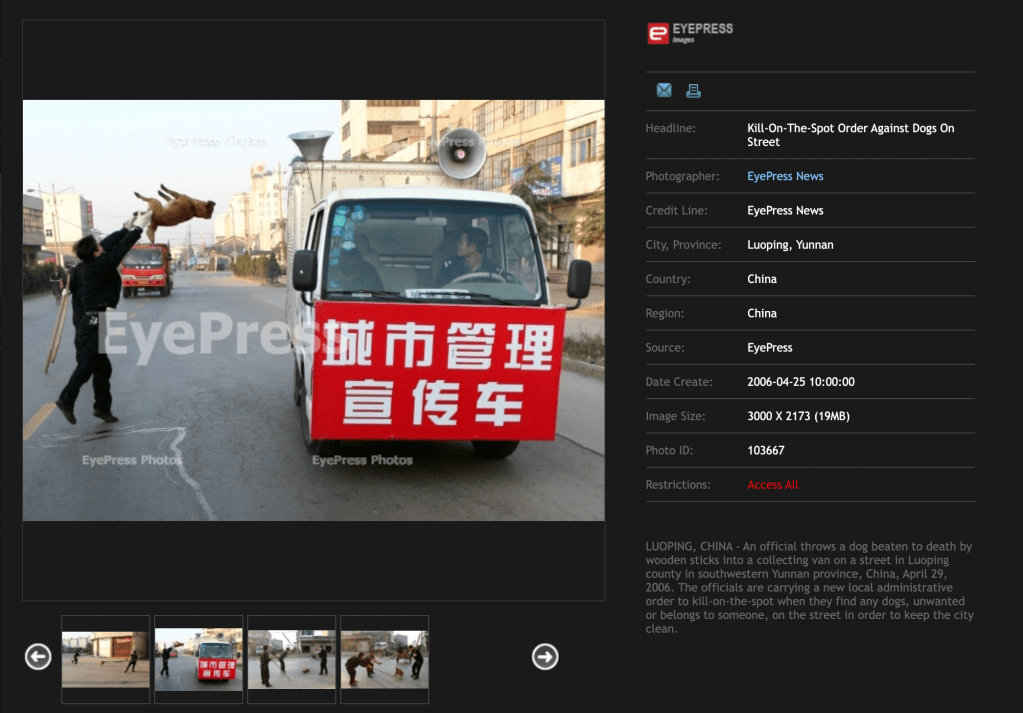Click the email envelope icon
Image resolution: width=1023 pixels, height=713 pixels.
(664, 91)
